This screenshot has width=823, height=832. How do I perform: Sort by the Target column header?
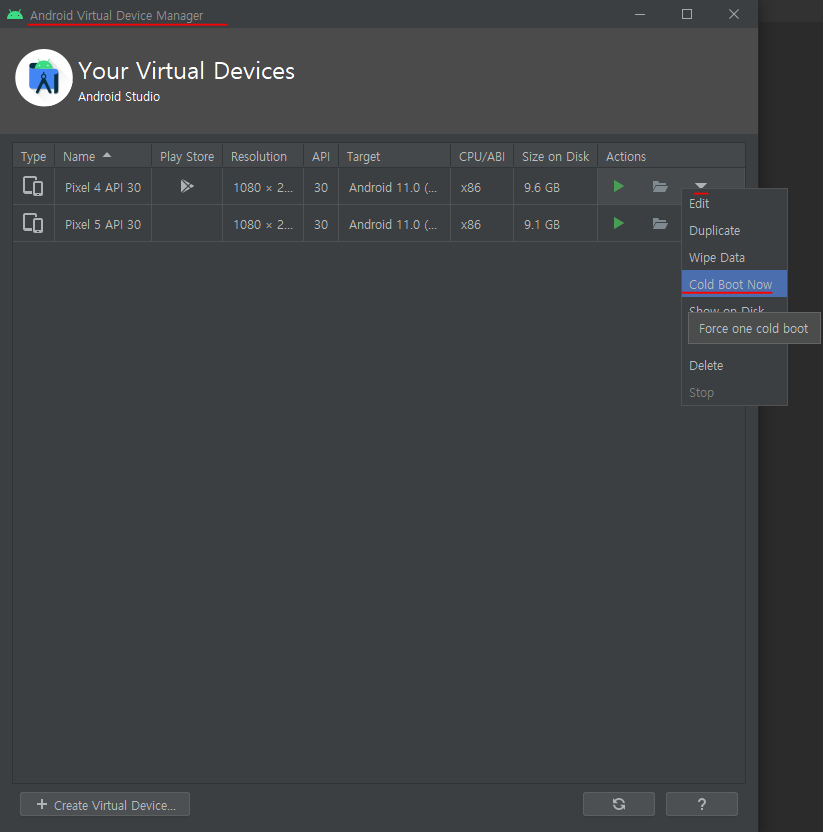[x=394, y=157]
